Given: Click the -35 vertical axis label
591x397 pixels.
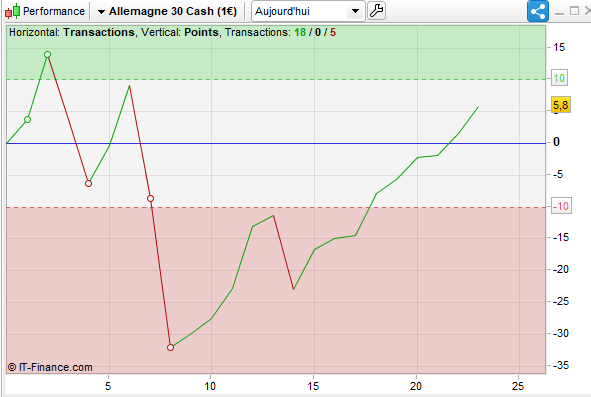Looking at the screenshot, I should 561,365.
